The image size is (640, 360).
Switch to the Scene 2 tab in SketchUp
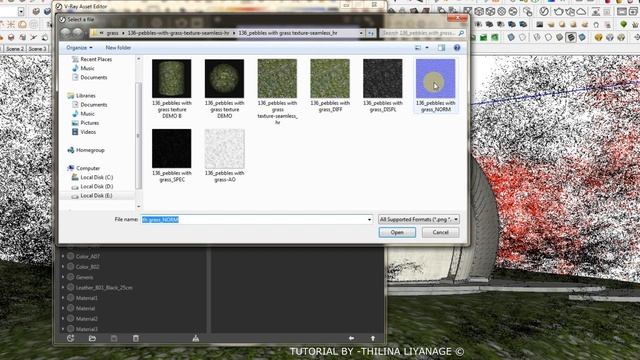pyautogui.click(x=15, y=49)
